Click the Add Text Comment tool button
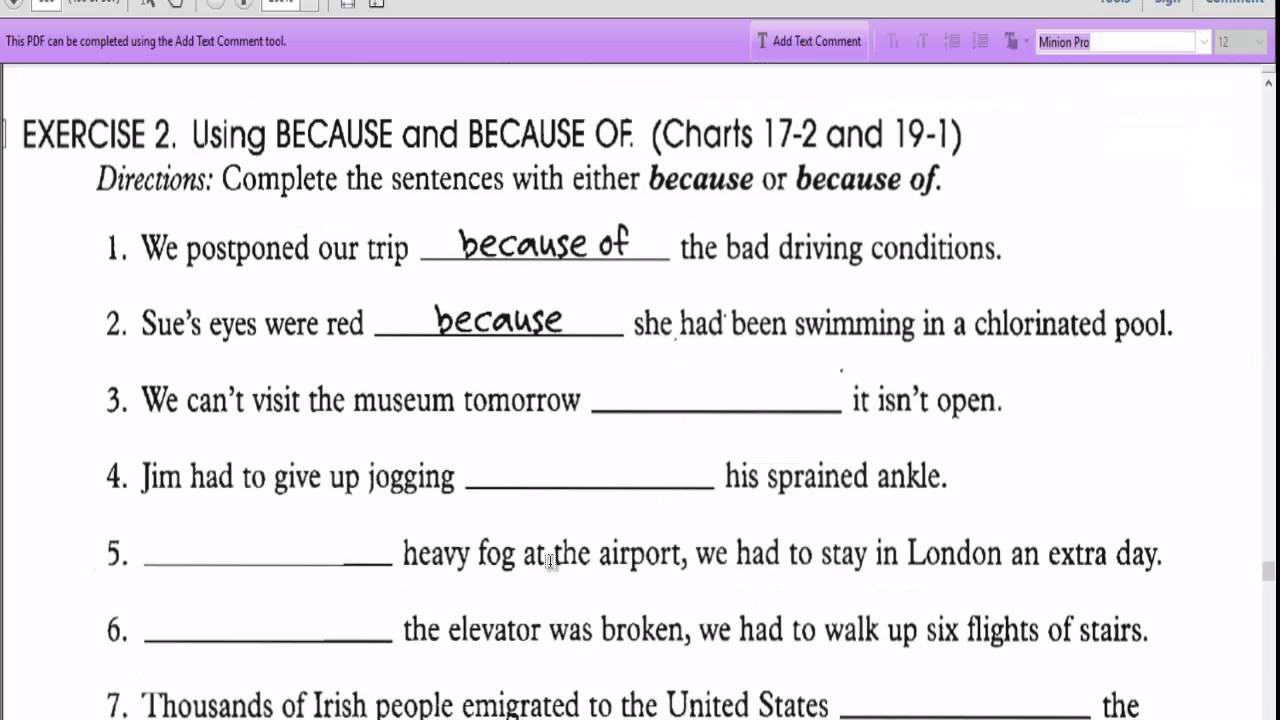 [808, 41]
